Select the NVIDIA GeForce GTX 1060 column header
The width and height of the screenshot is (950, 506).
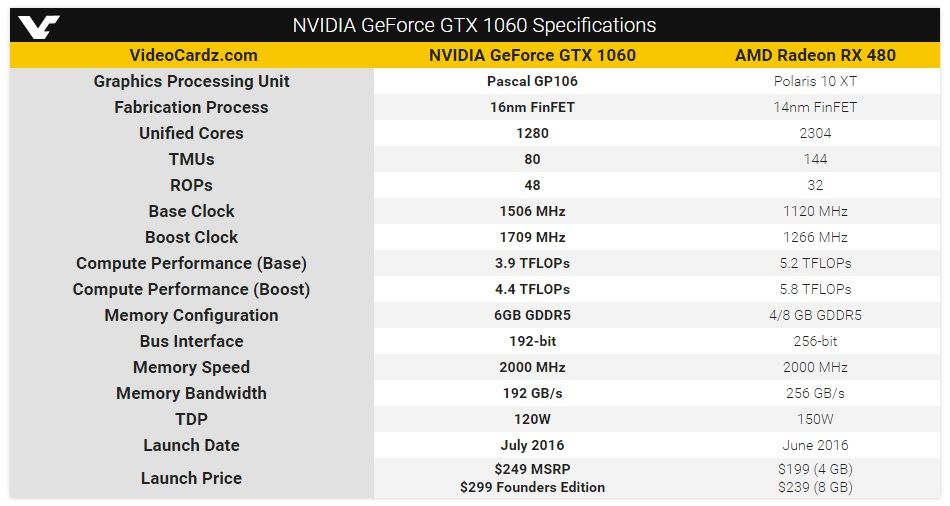[532, 55]
